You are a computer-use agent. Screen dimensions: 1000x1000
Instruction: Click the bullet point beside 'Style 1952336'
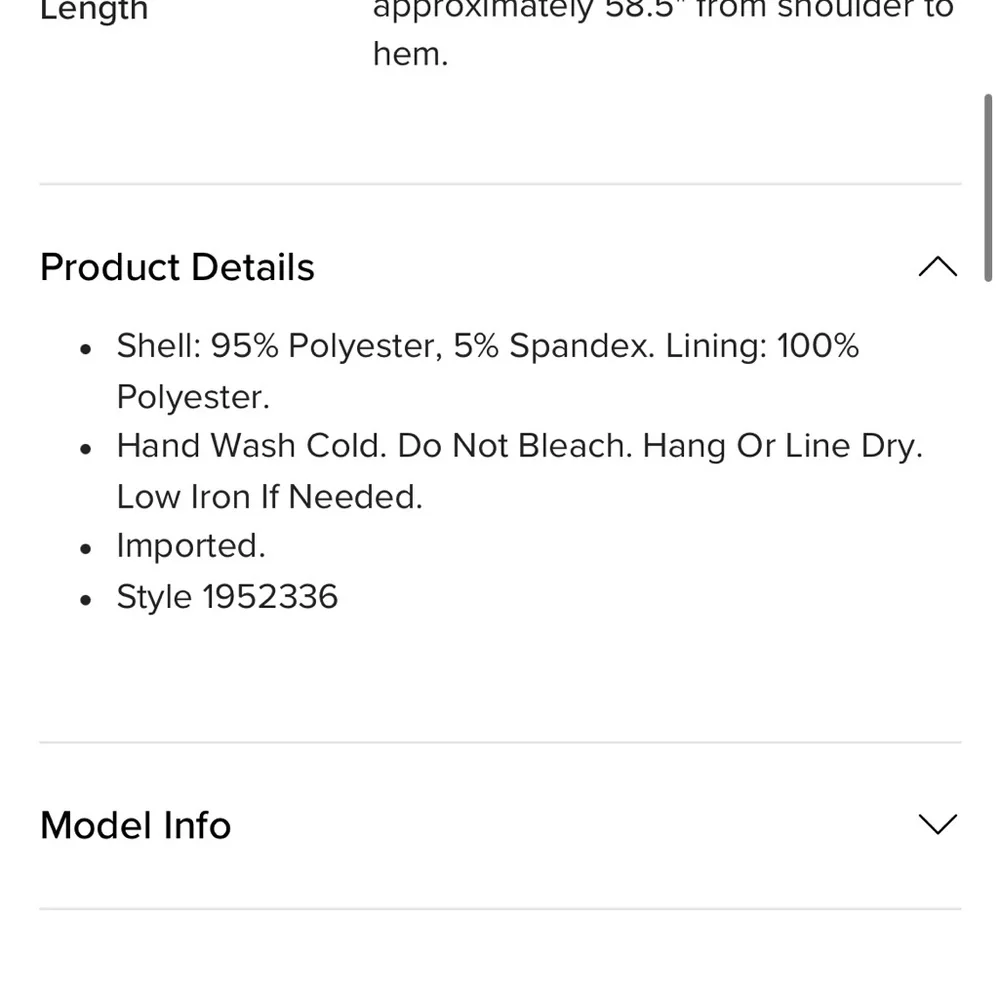[86, 599]
